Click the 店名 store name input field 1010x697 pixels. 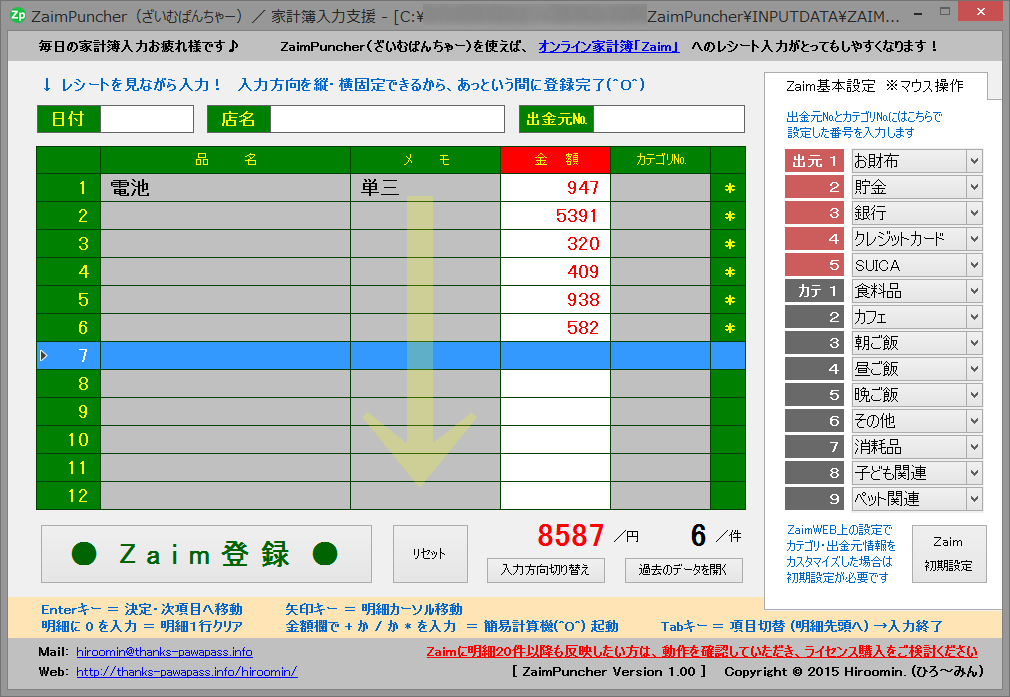(x=387, y=119)
